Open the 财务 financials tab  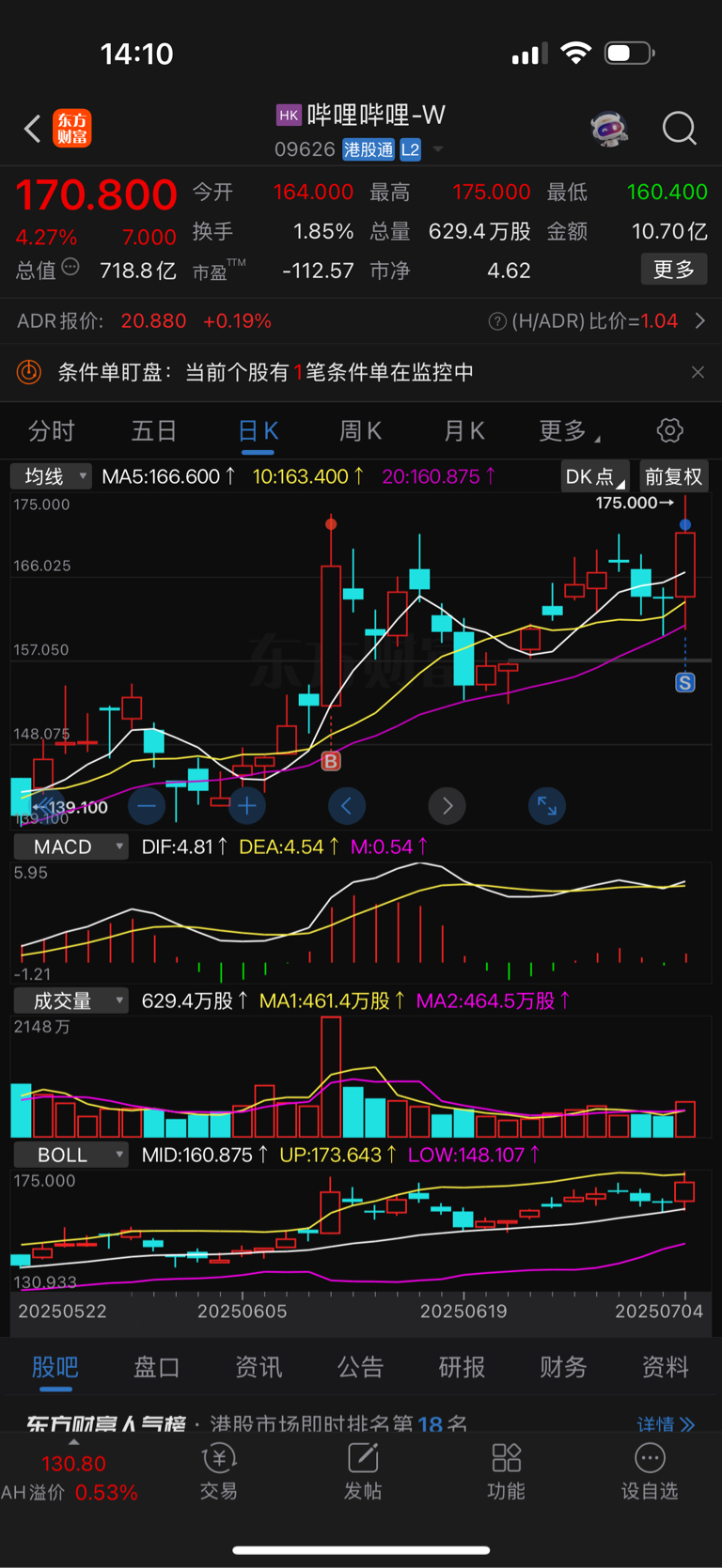tap(563, 1367)
